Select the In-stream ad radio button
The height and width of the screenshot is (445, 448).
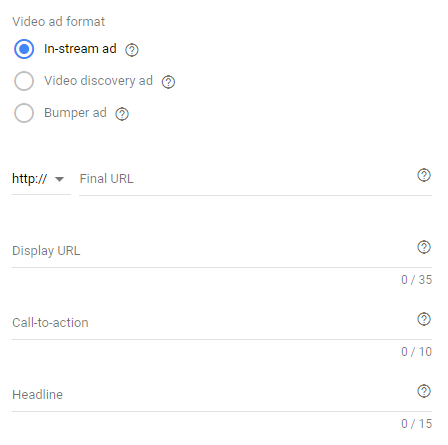tap(24, 49)
